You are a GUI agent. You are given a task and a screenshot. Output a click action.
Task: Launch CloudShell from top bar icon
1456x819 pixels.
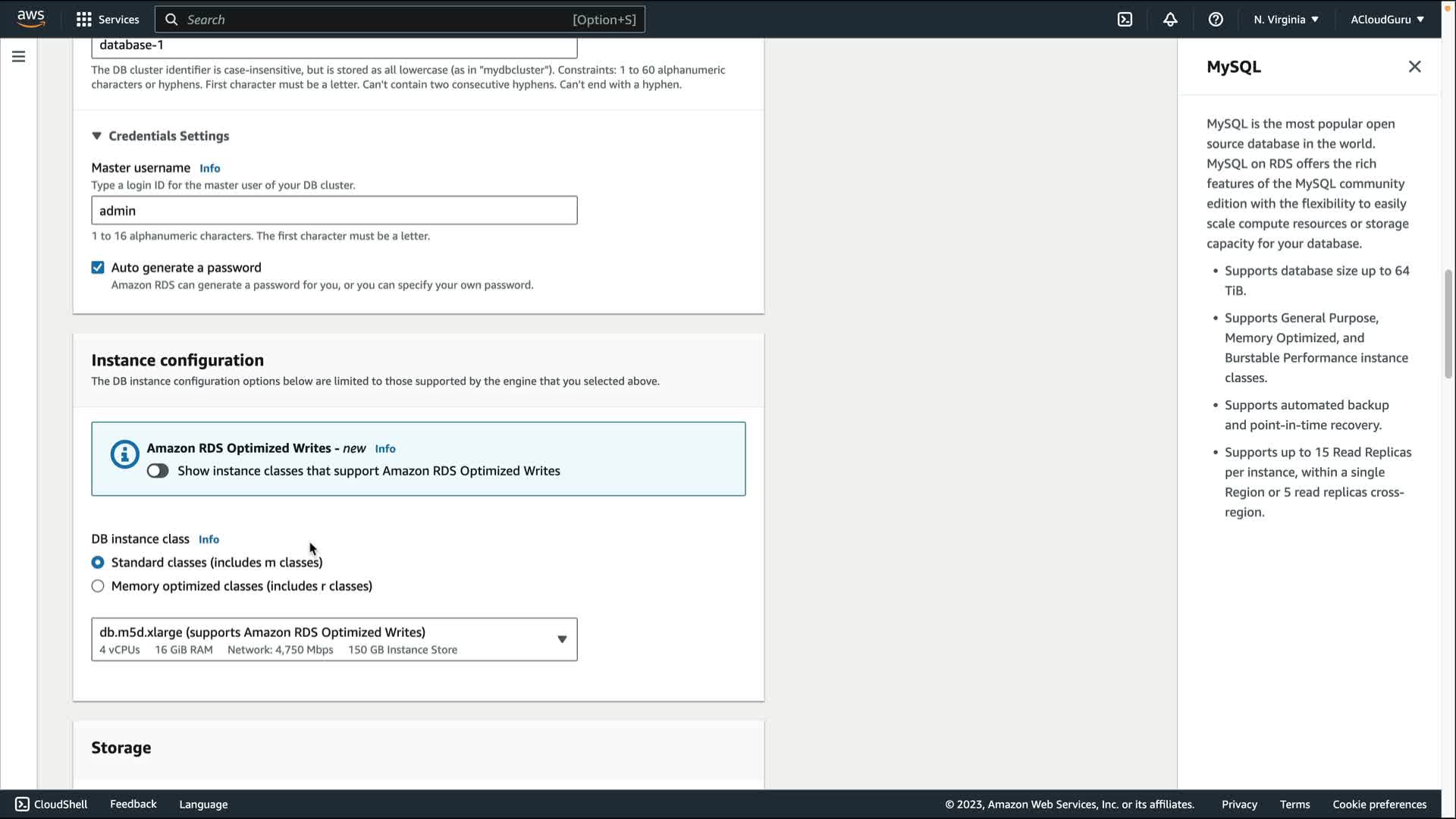click(1125, 20)
